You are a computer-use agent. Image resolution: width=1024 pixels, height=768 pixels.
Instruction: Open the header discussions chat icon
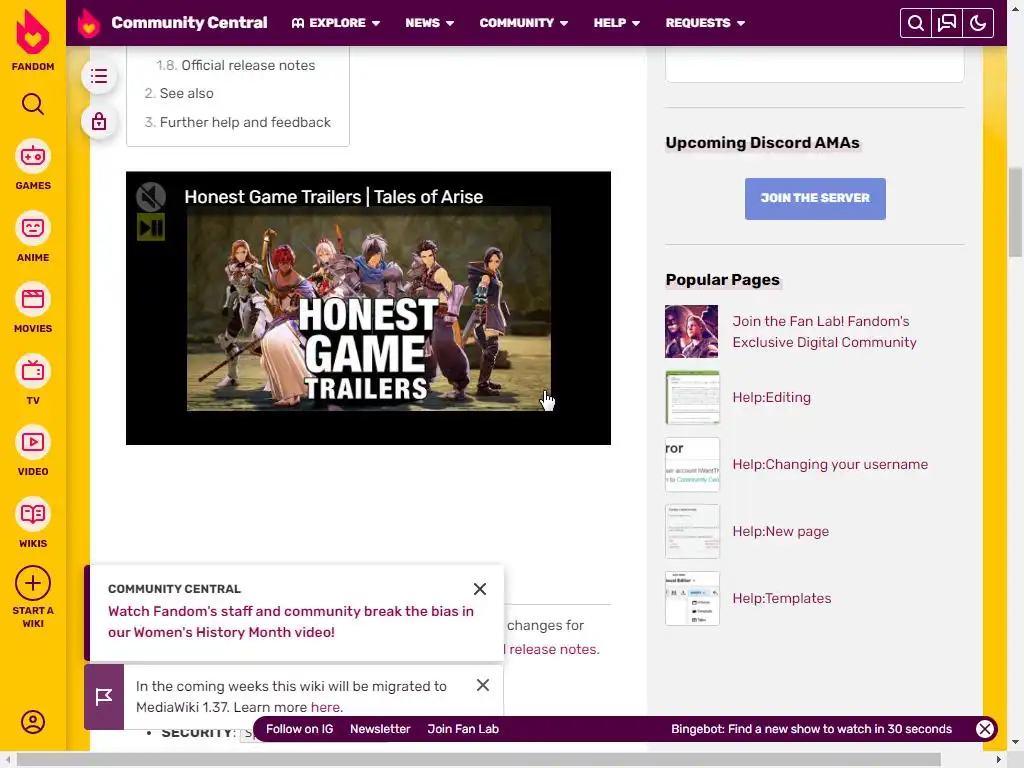pos(947,24)
